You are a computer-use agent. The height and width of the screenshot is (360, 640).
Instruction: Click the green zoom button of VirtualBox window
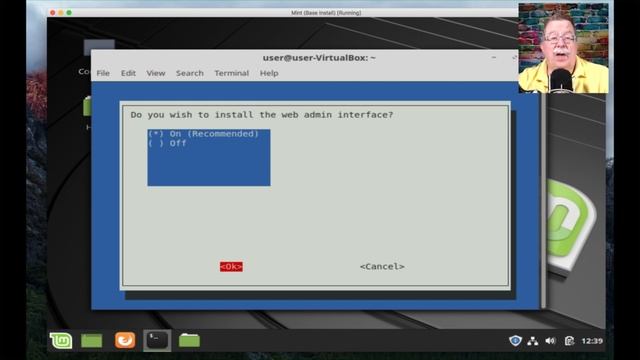click(x=69, y=13)
